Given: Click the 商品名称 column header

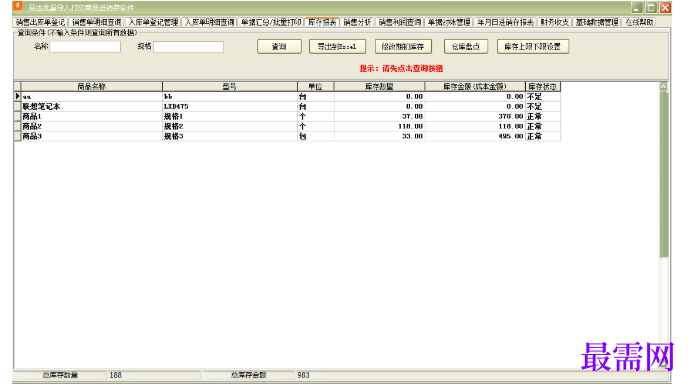Looking at the screenshot, I should (92, 87).
